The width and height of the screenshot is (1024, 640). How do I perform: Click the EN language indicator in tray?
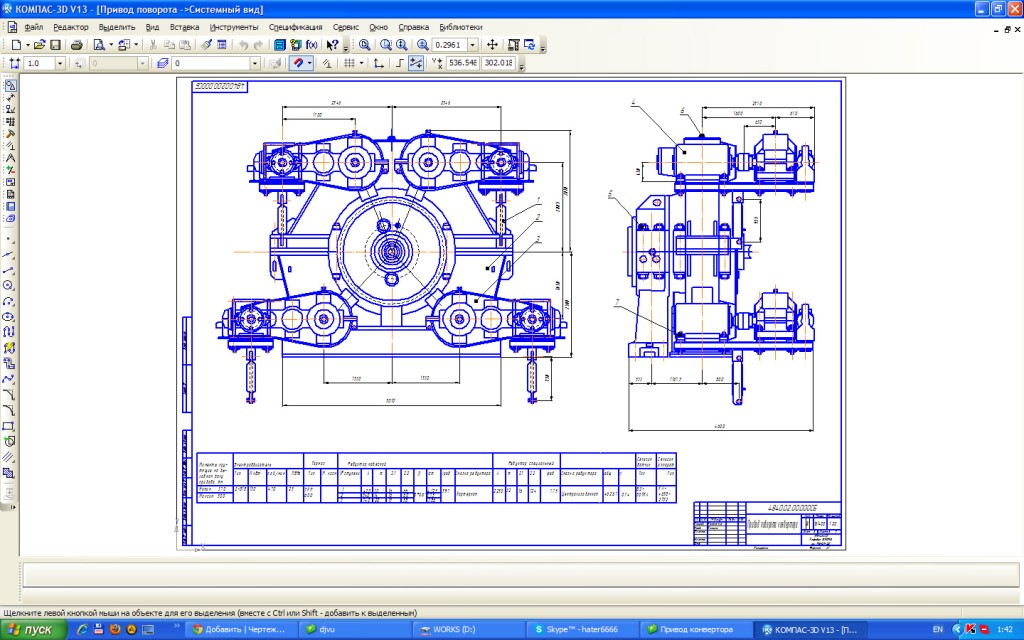pos(938,630)
